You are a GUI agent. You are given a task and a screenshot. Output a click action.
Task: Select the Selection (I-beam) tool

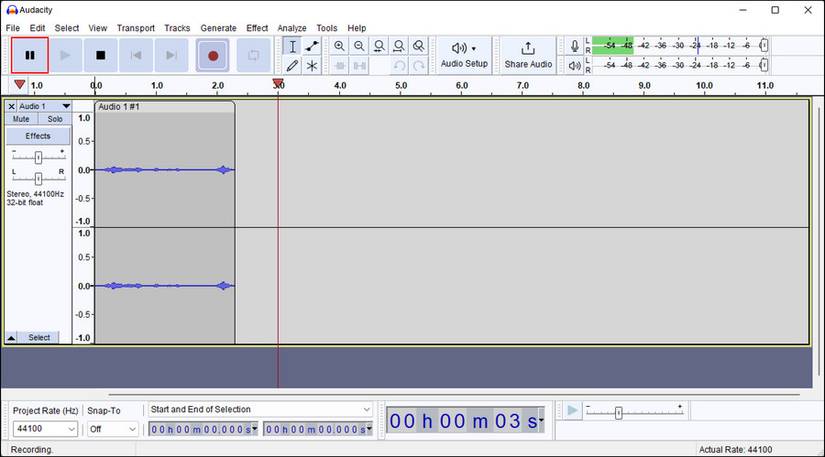click(x=293, y=46)
